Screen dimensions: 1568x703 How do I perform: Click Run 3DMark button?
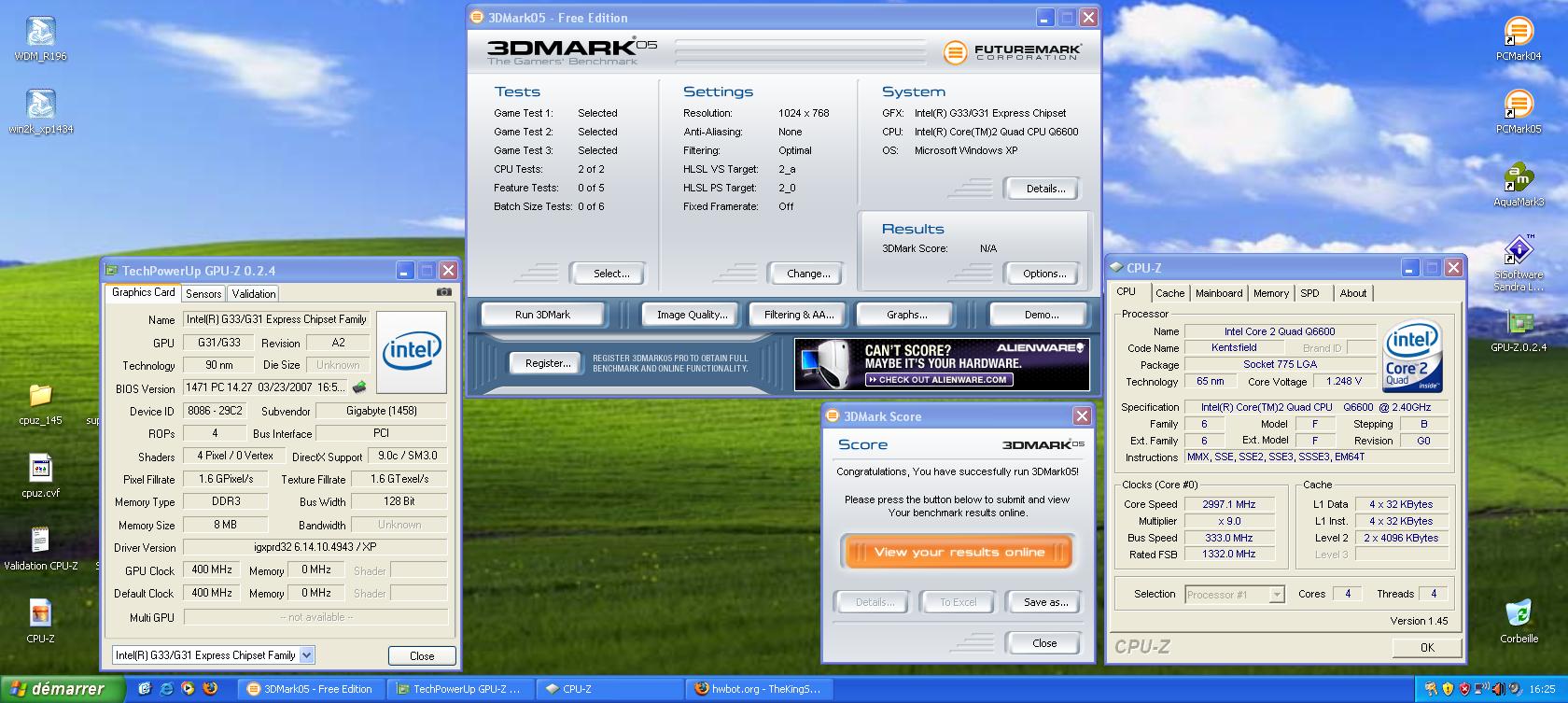coord(542,315)
